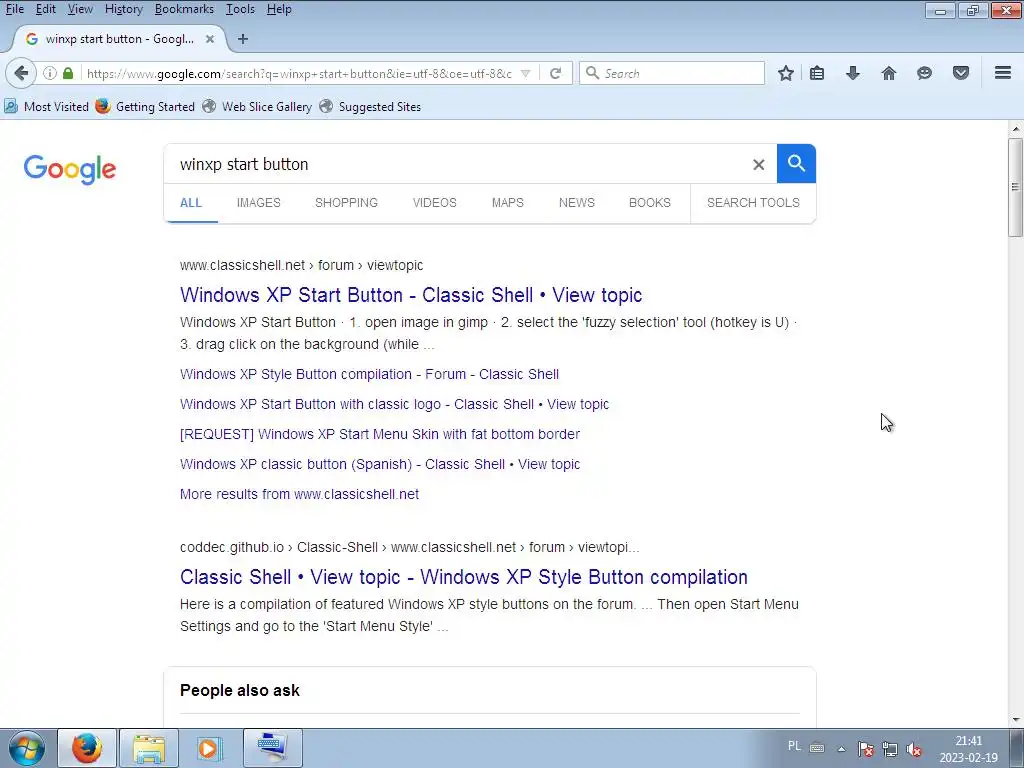Click the blue Google search magnifier button
The width and height of the screenshot is (1024, 768).
click(x=796, y=163)
